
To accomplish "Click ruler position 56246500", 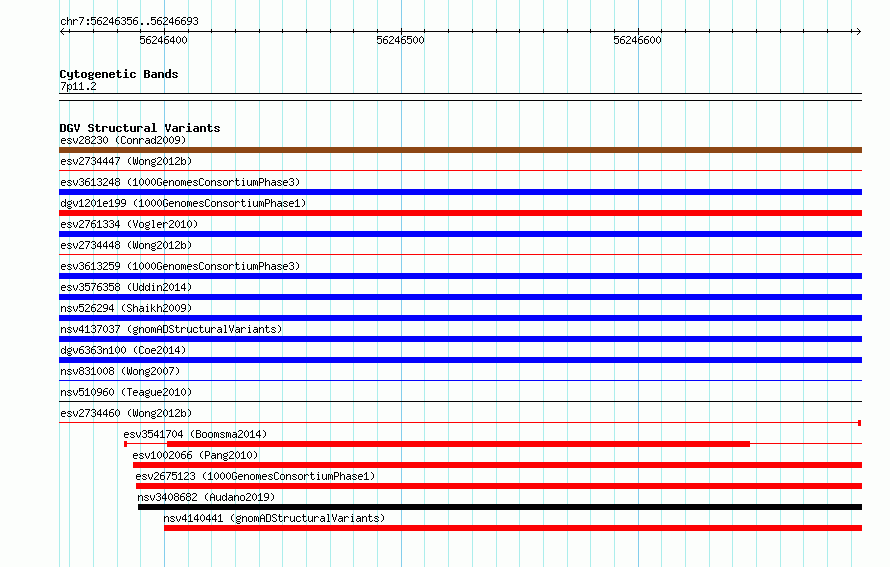I will click(x=400, y=40).
